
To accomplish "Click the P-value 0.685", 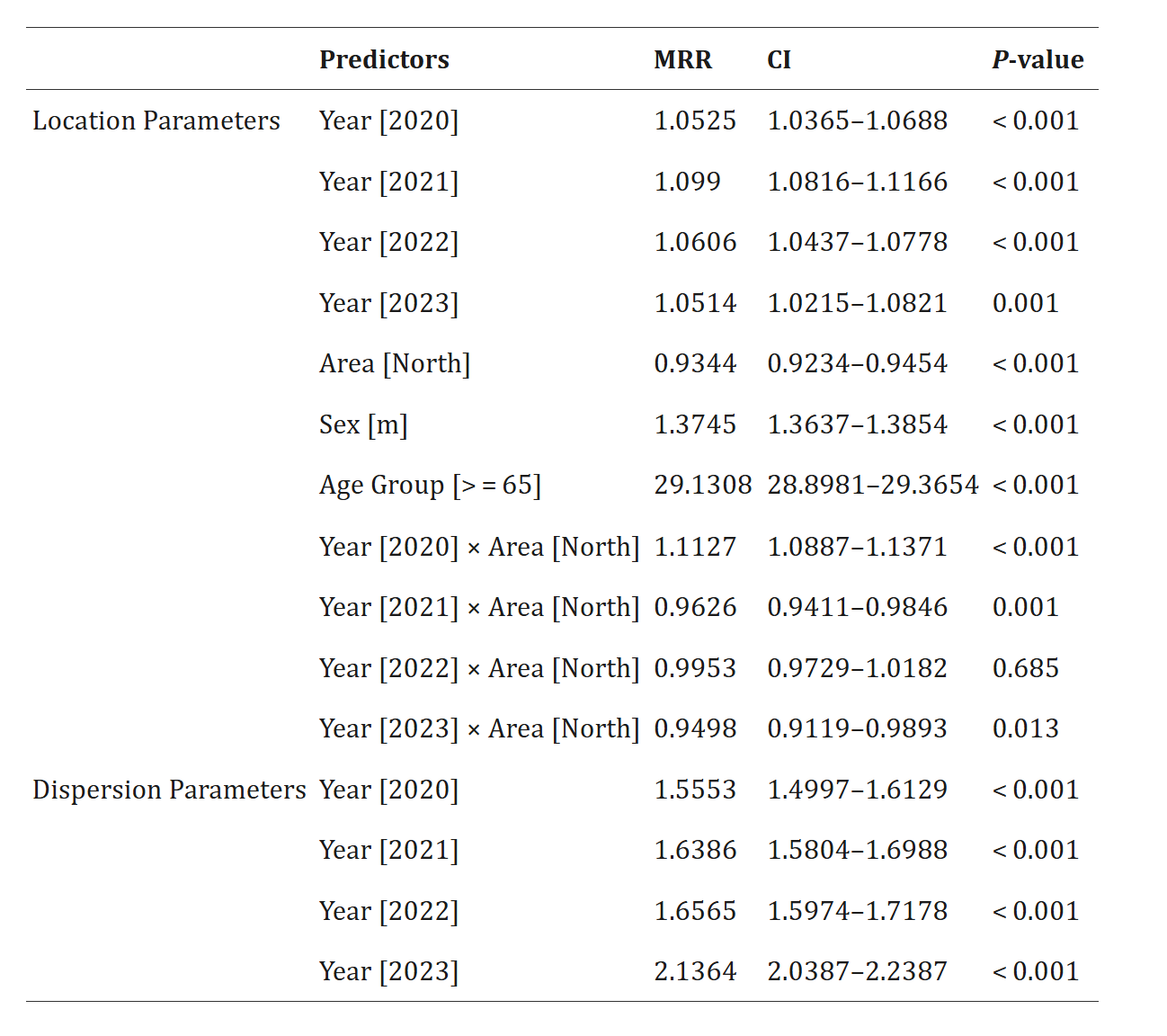I will 1025,668.
